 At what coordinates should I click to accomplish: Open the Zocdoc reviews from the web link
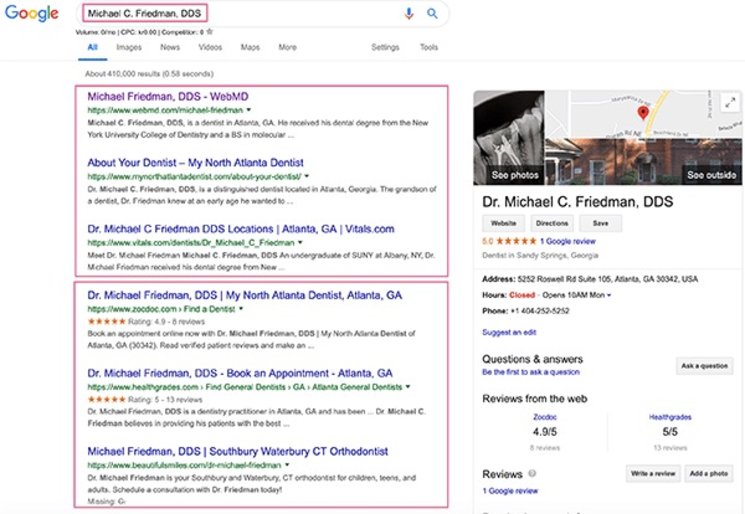point(544,417)
